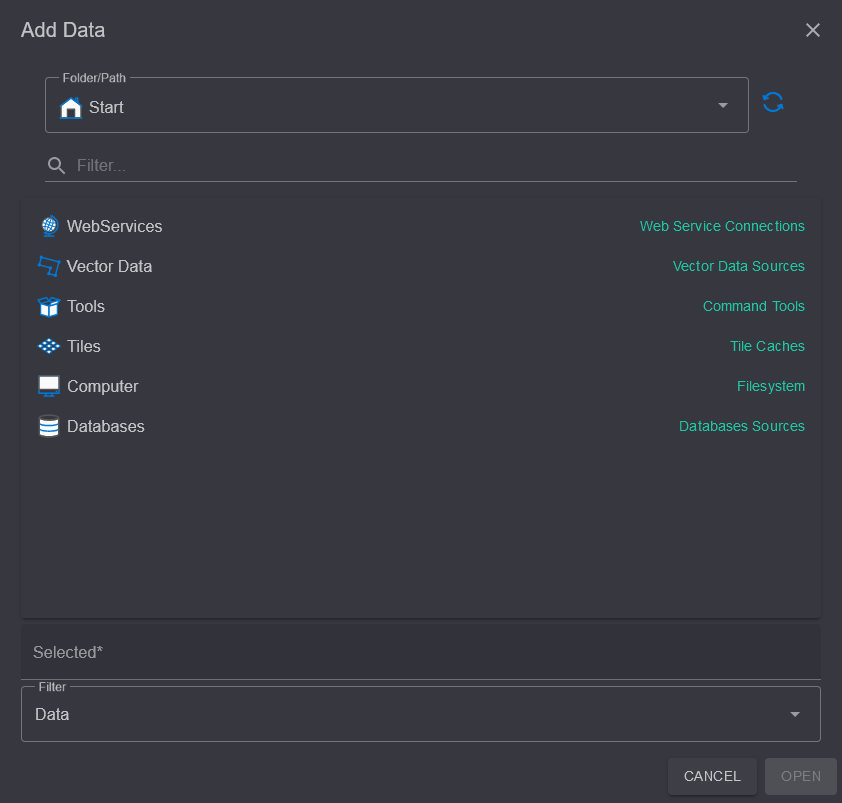Click the Open button
The image size is (842, 803).
[801, 776]
